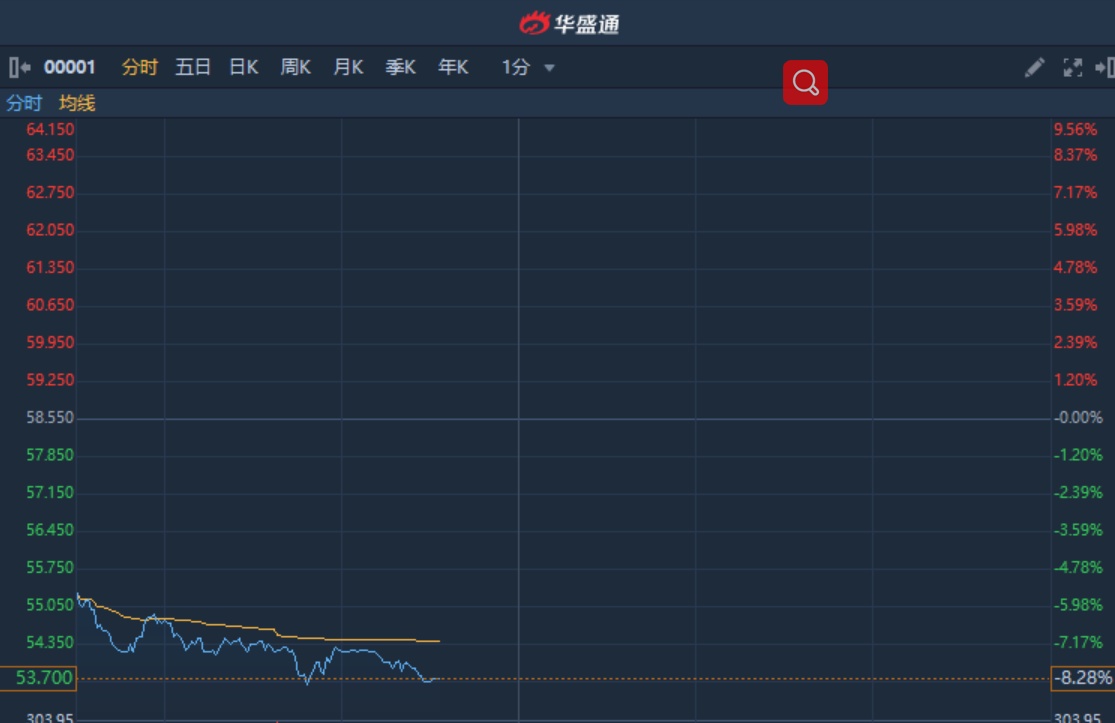Show the 季K quarterly chart
This screenshot has height=723, width=1115.
point(401,68)
